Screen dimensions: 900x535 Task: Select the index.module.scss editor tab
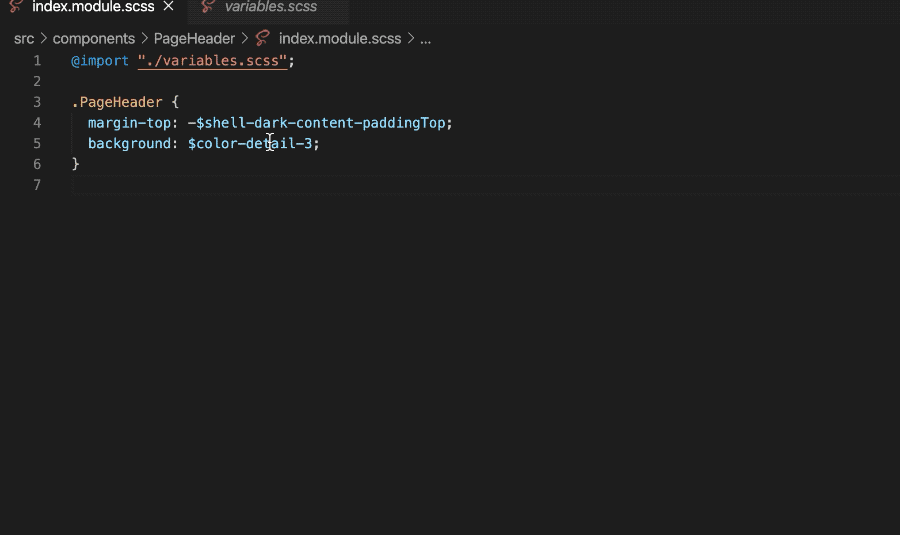(93, 7)
